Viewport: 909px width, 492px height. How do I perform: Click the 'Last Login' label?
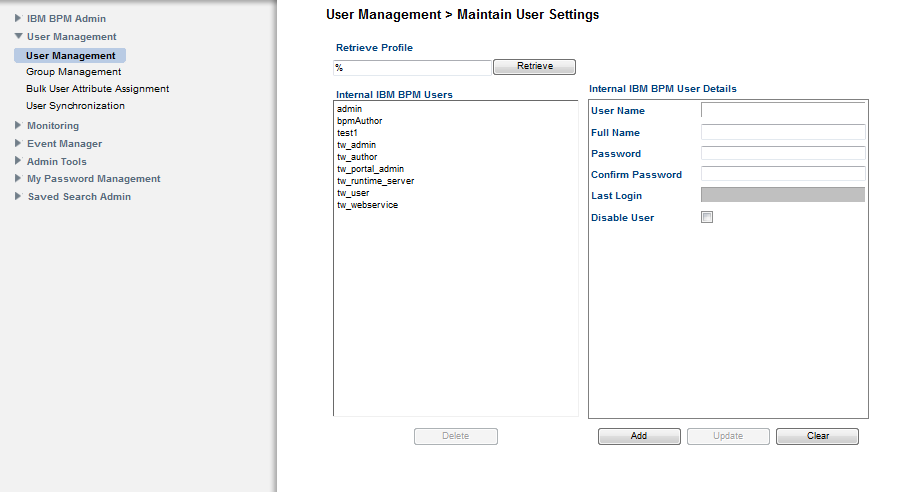coord(616,196)
